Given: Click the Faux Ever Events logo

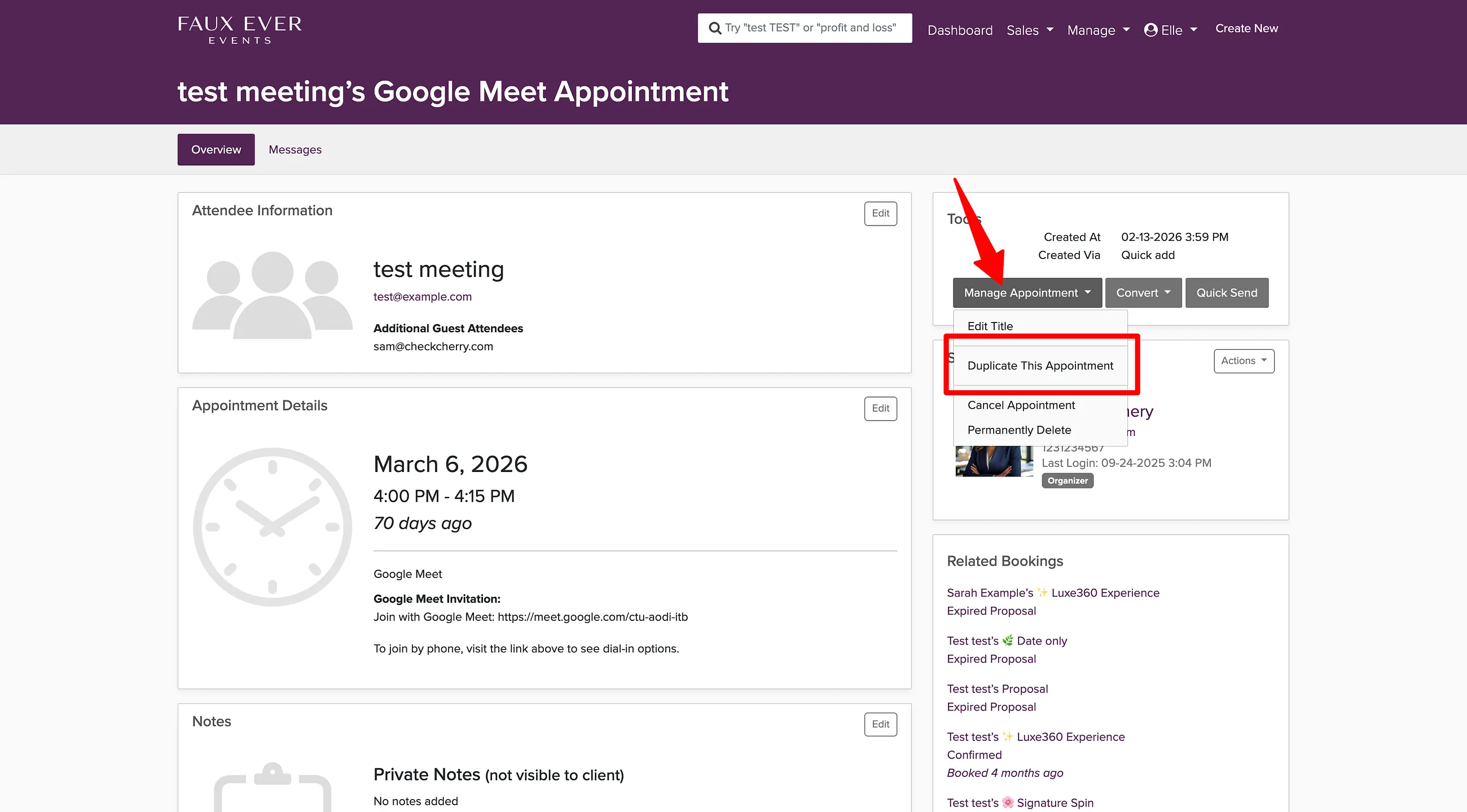Looking at the screenshot, I should point(240,29).
